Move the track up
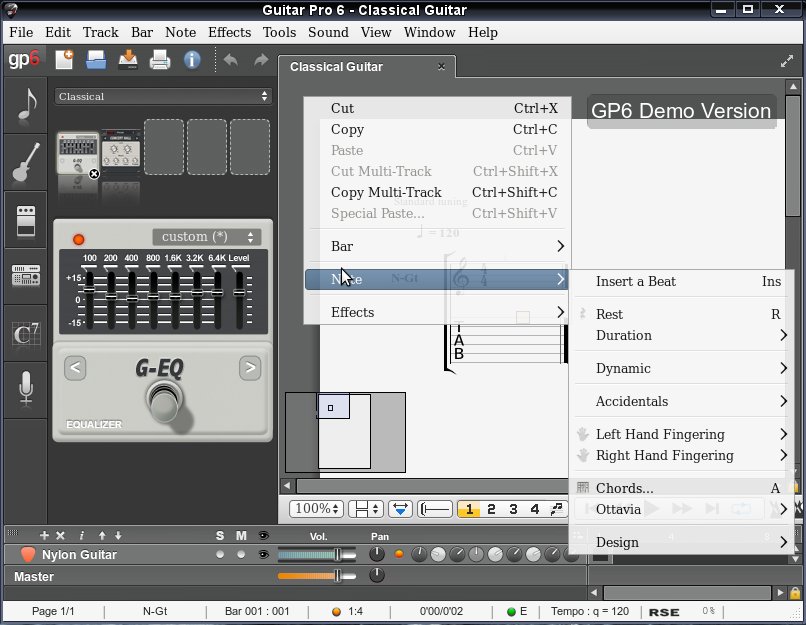This screenshot has height=625, width=806. [x=102, y=536]
